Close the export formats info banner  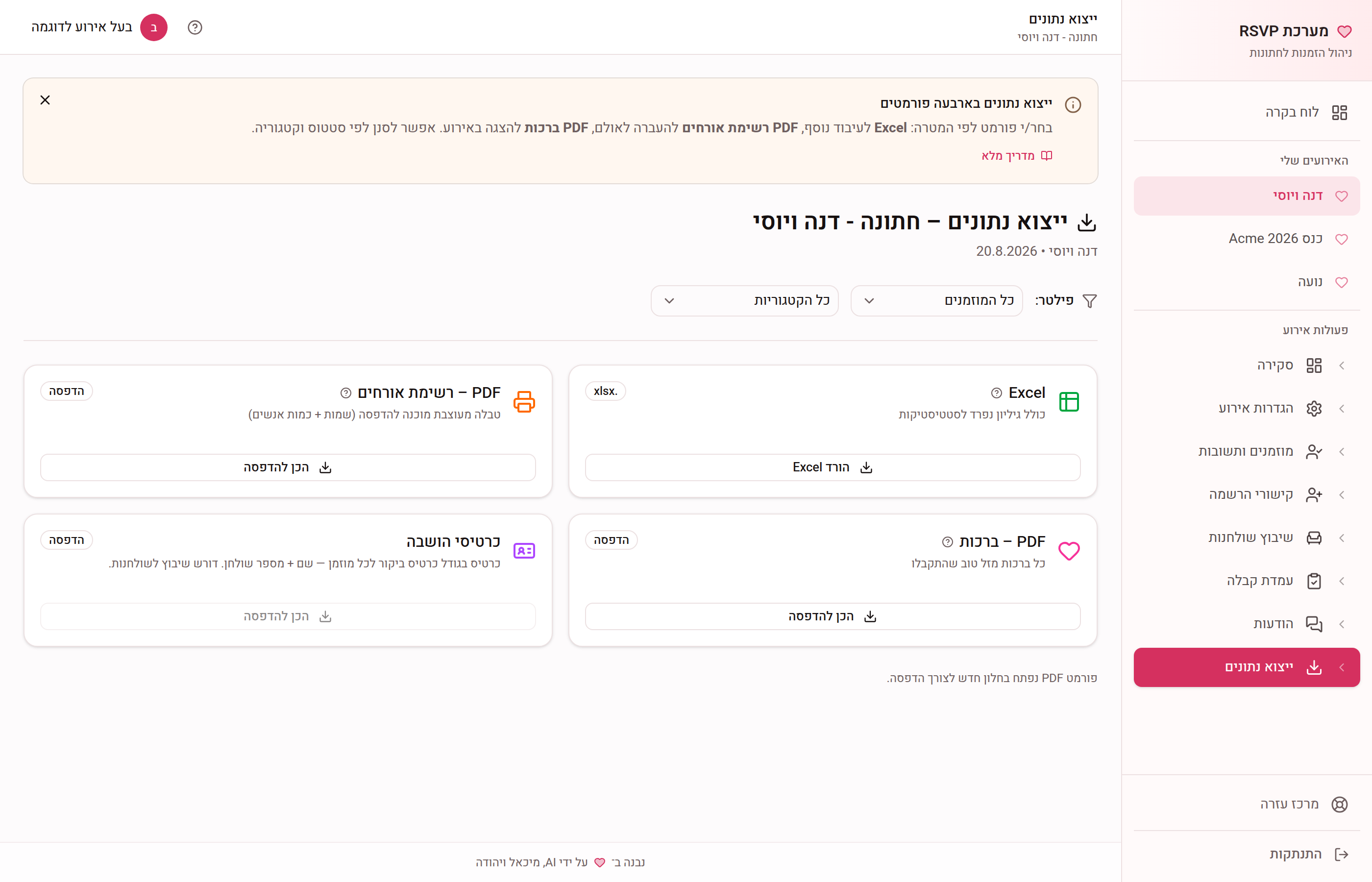pos(45,100)
